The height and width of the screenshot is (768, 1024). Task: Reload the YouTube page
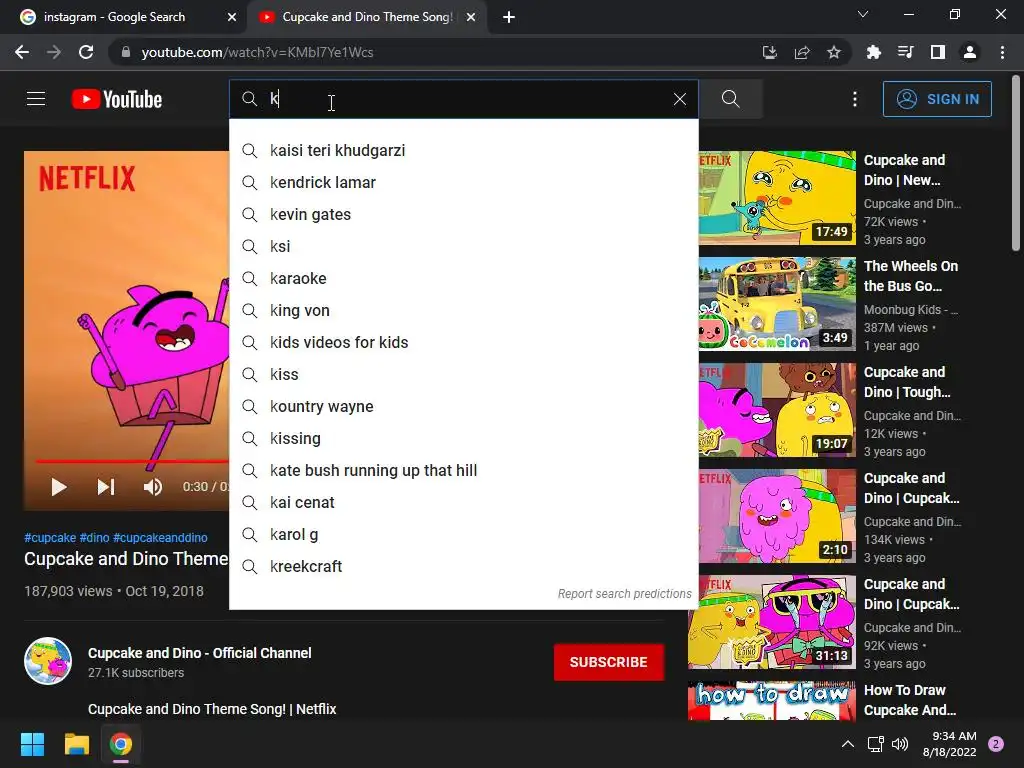point(86,52)
